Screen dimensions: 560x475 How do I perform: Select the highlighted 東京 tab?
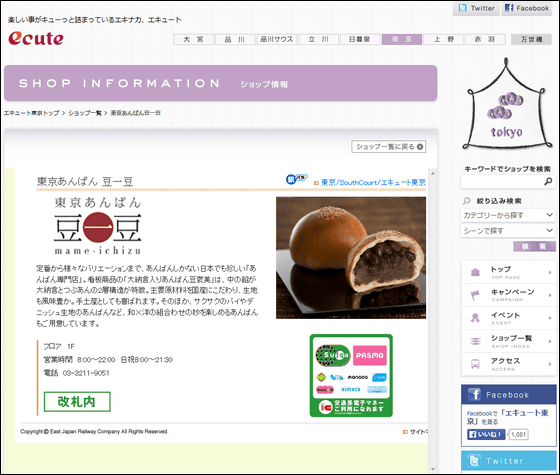coord(402,39)
